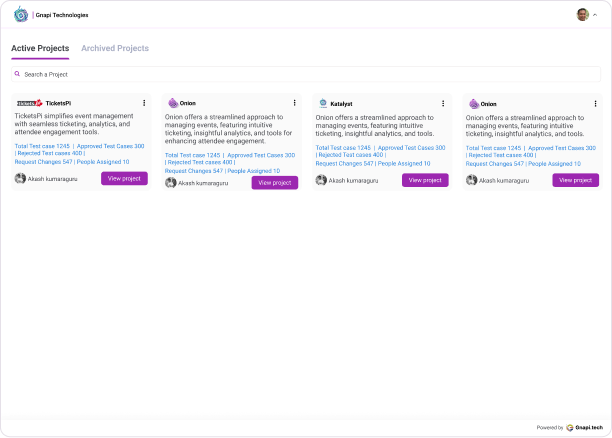Click the Katalyst project title
The height and width of the screenshot is (438, 612).
[341, 104]
